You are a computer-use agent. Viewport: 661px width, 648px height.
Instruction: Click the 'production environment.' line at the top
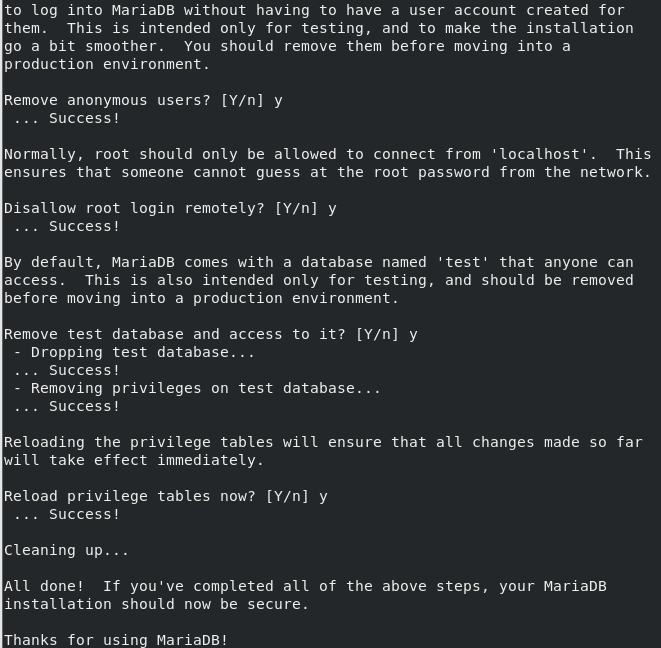coord(107,65)
